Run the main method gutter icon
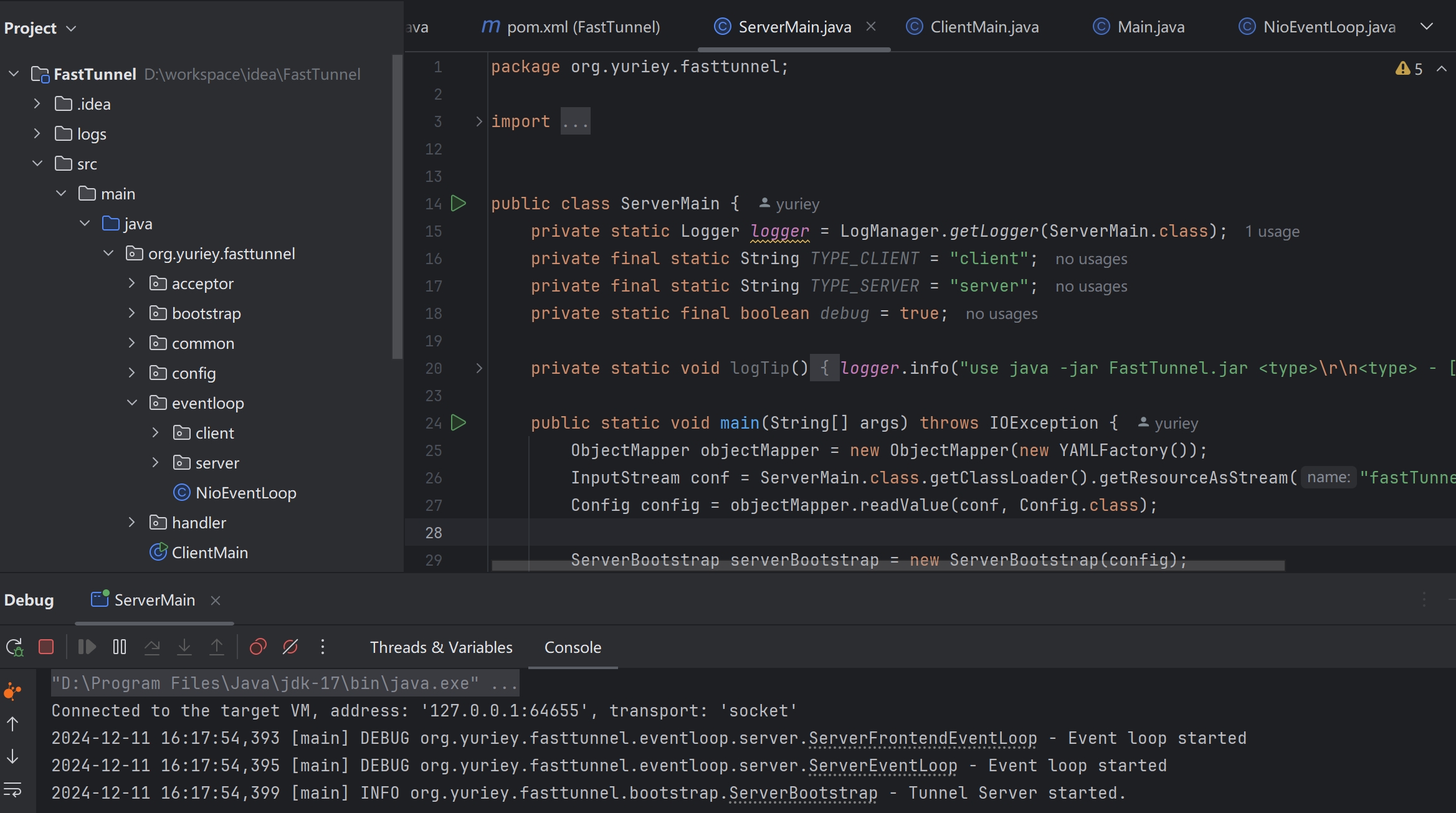1456x813 pixels. 459,422
